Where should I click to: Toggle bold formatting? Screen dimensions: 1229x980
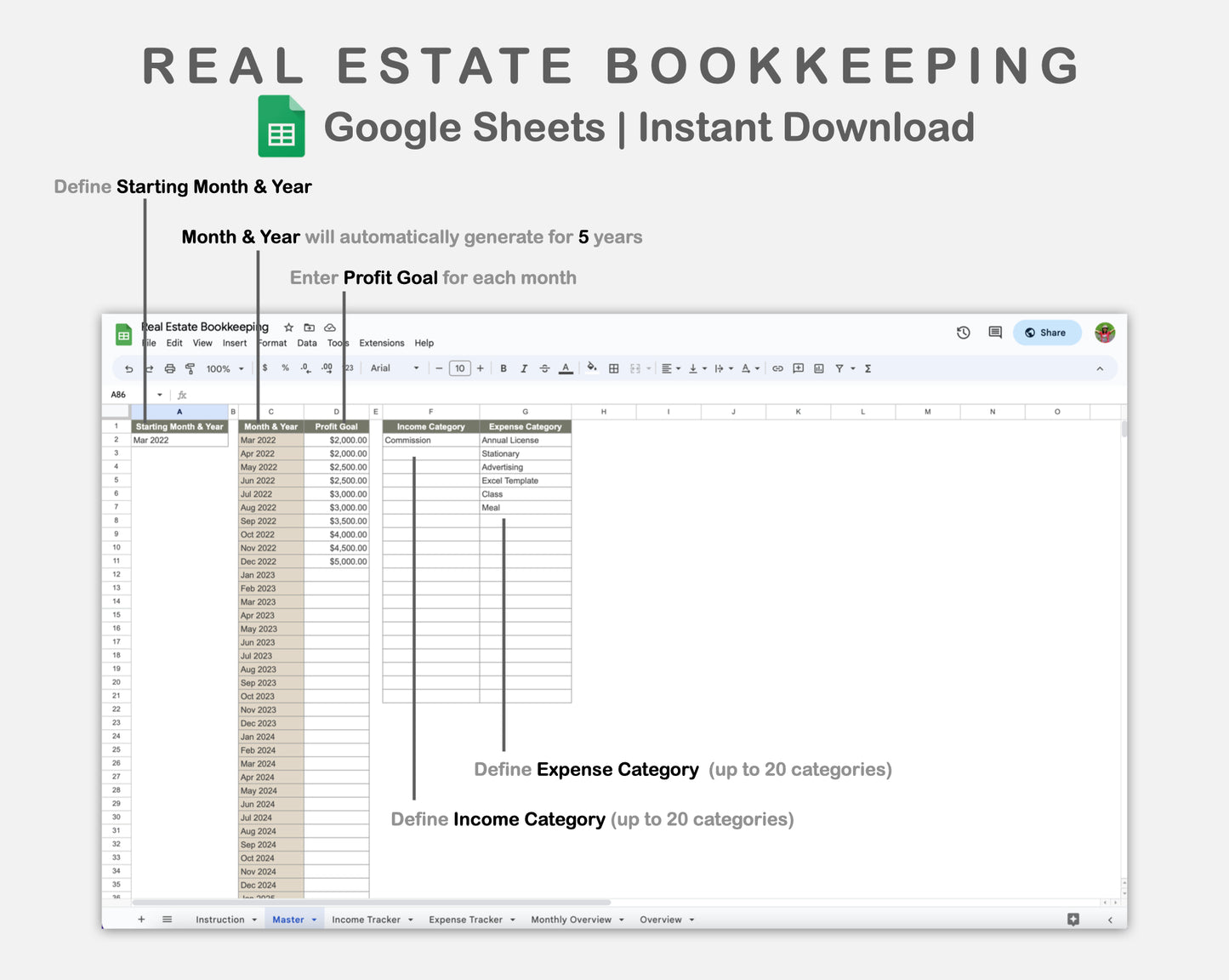point(504,367)
